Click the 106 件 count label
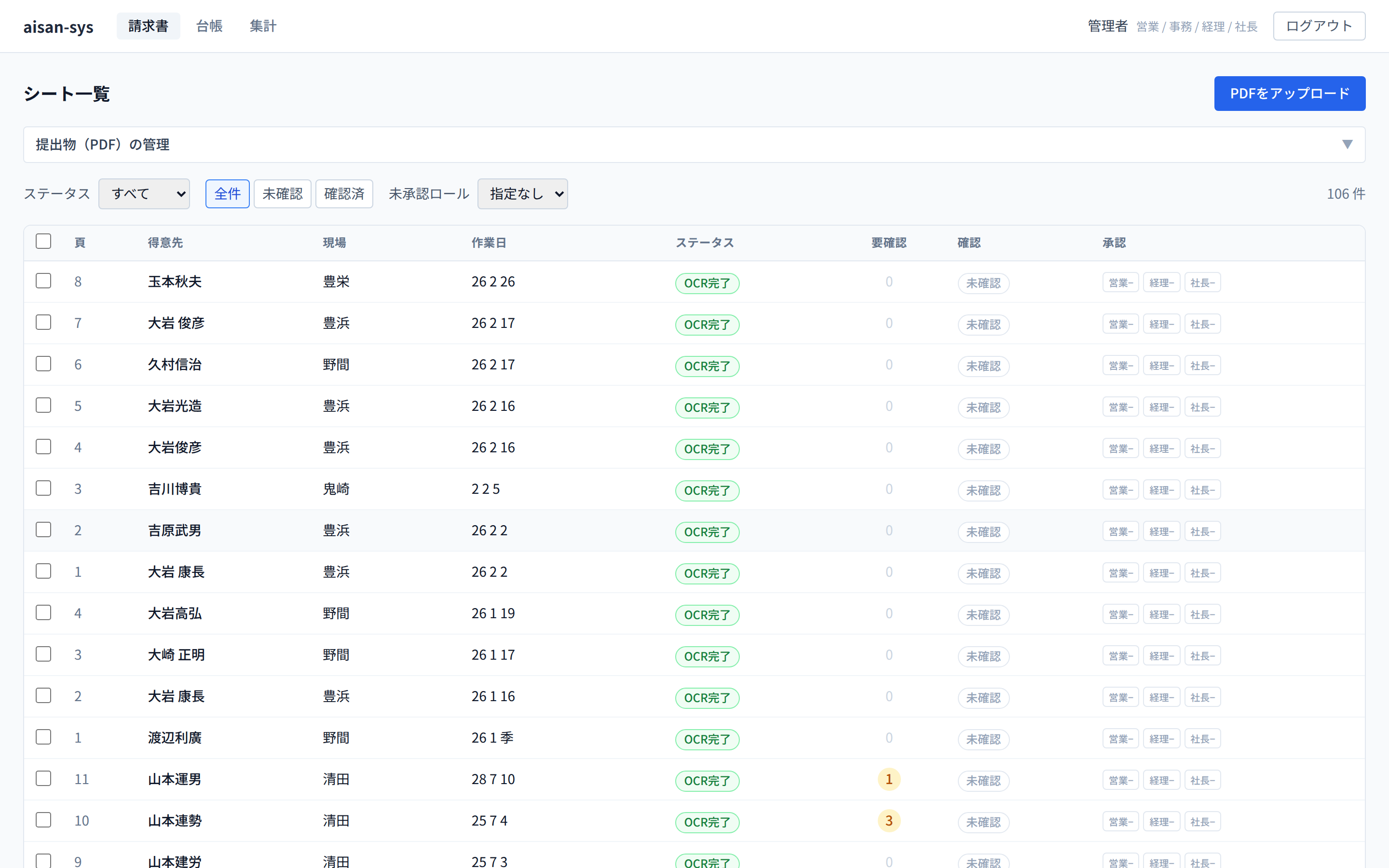The height and width of the screenshot is (868, 1389). click(x=1346, y=193)
